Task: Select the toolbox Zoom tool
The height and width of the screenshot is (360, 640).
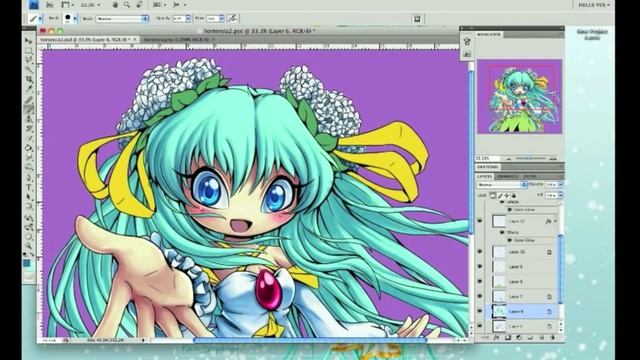Action: coord(29,245)
